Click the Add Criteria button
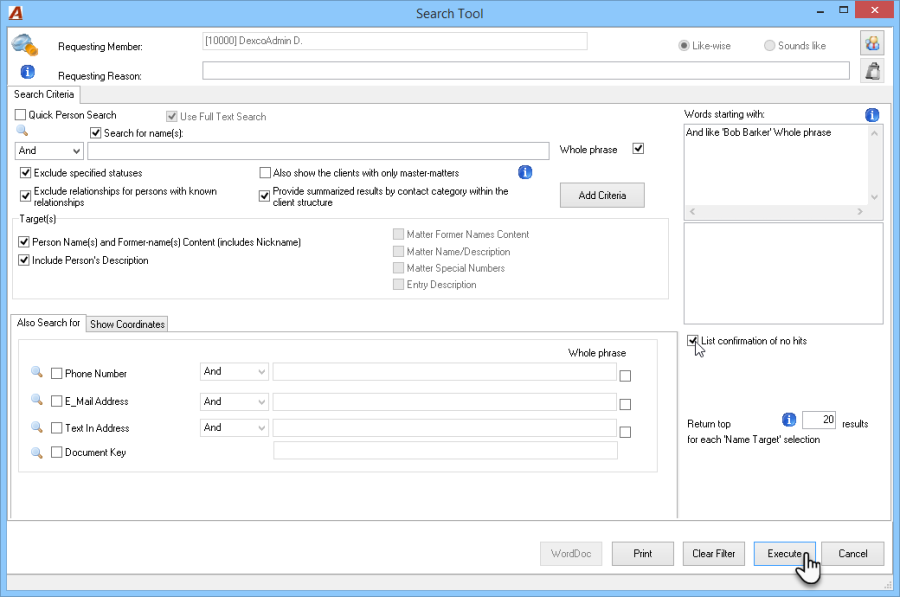 pos(602,195)
